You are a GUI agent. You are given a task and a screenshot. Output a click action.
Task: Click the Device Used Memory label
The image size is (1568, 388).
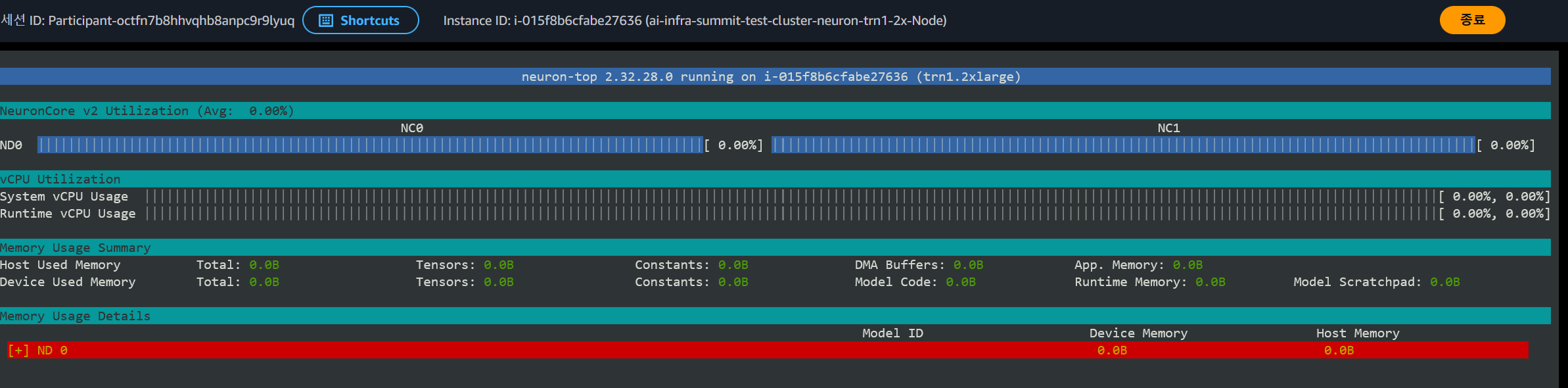click(68, 282)
